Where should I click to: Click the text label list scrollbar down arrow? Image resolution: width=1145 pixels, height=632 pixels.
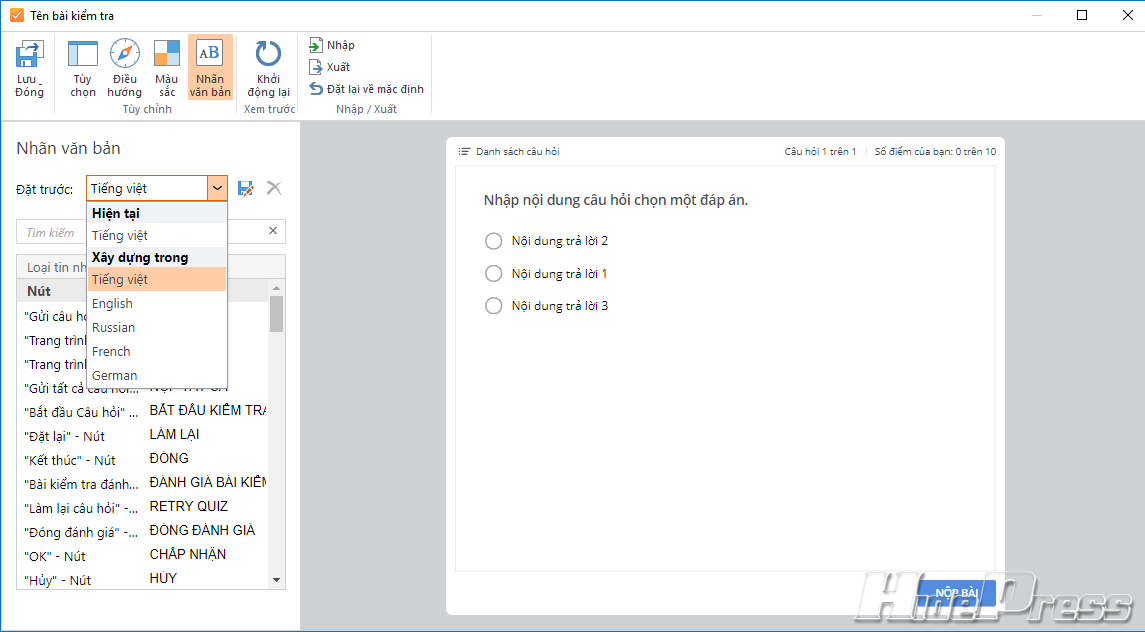point(277,580)
